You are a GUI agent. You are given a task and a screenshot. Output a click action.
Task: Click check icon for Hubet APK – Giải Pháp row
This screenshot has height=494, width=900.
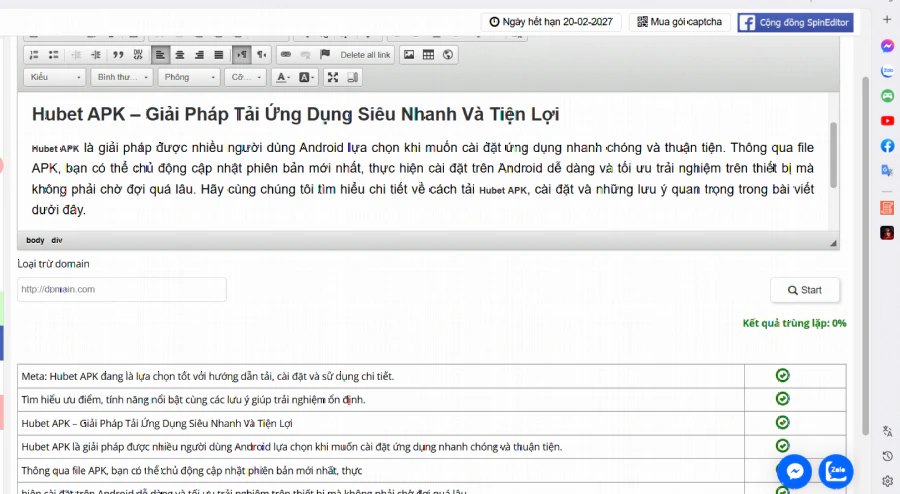[x=782, y=422]
